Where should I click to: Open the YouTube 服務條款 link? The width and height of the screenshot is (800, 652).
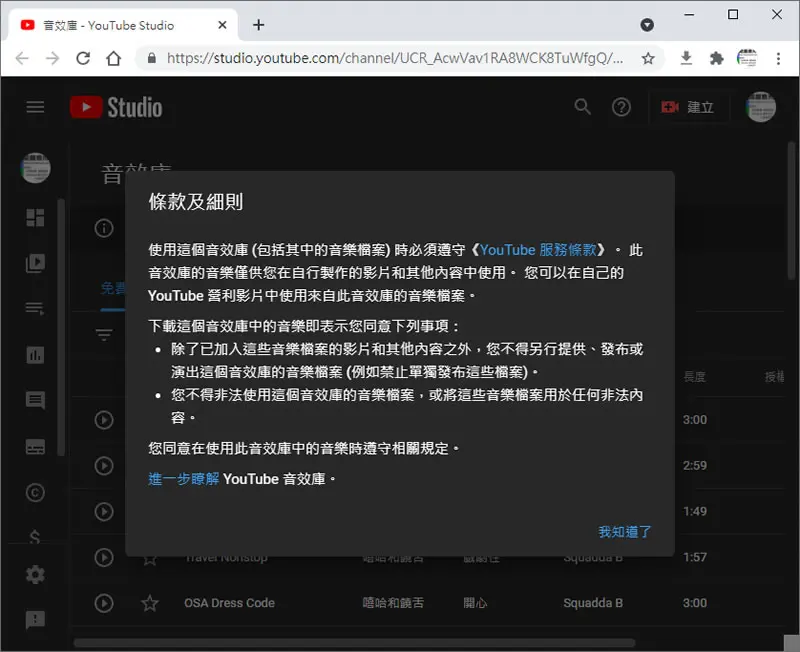tap(538, 250)
